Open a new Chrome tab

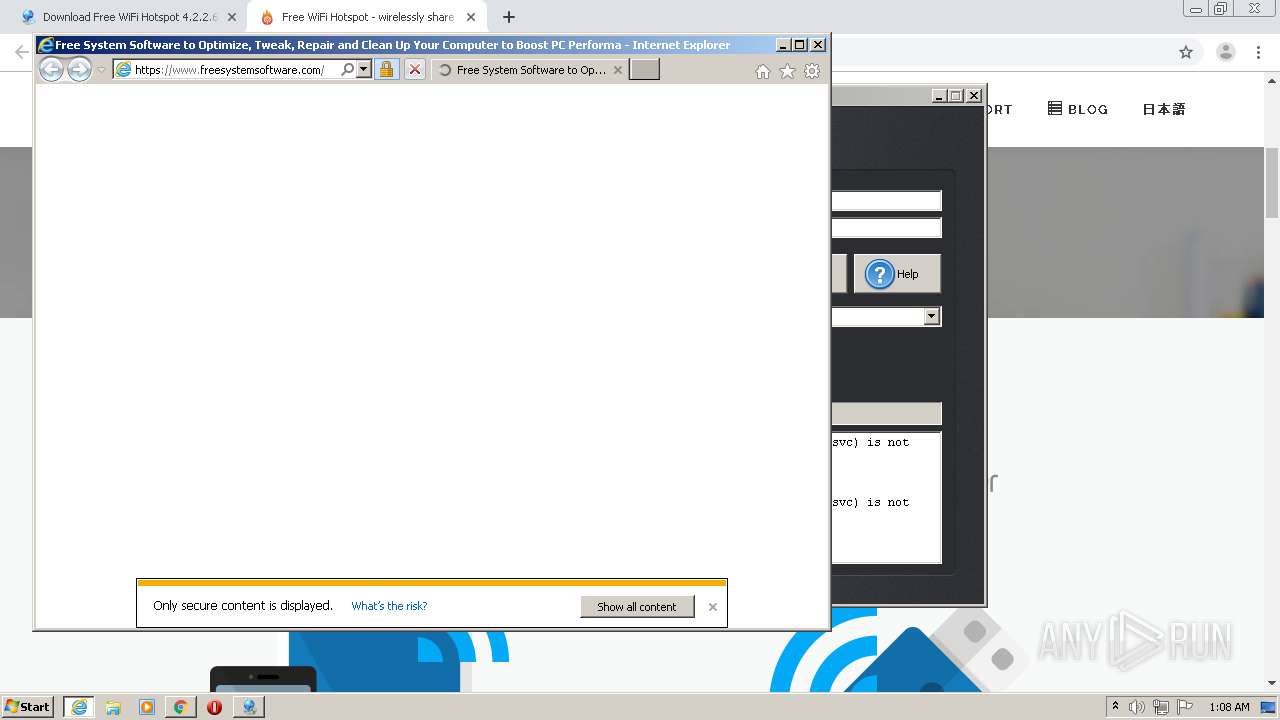coord(509,17)
